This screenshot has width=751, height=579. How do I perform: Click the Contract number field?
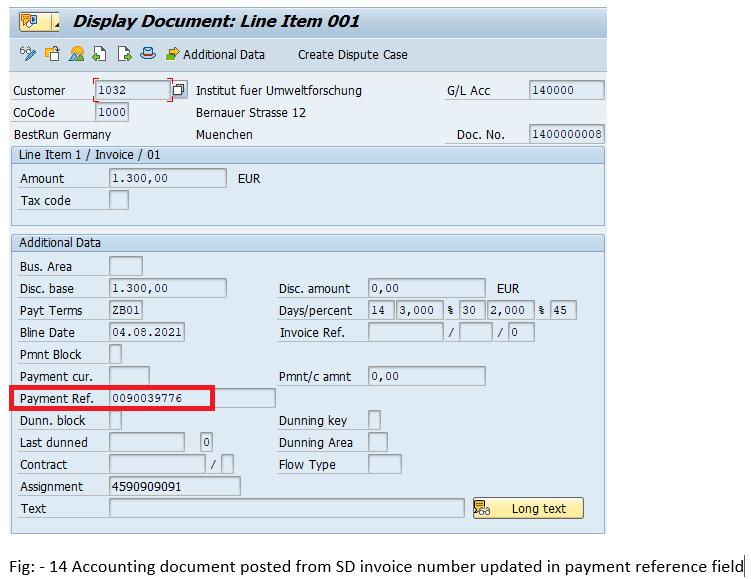tap(157, 465)
